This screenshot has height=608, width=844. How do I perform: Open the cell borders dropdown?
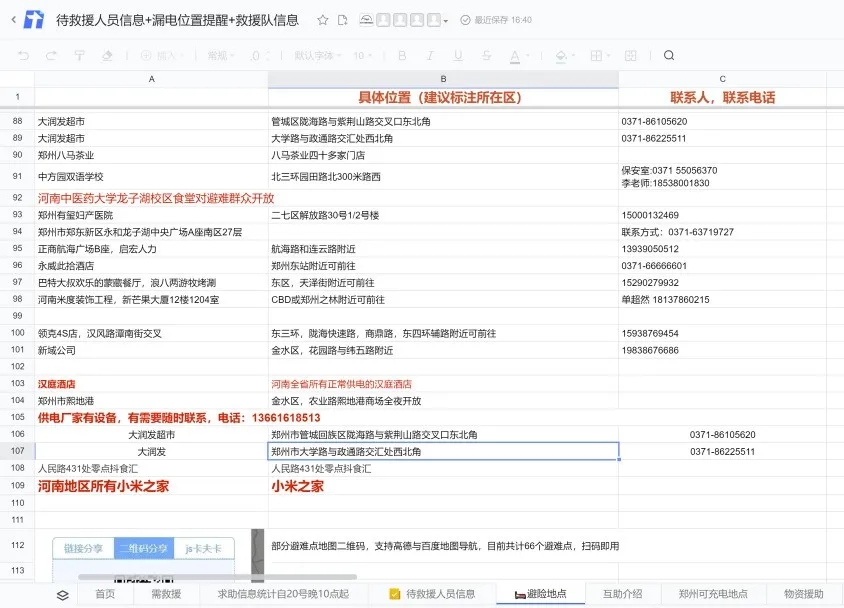point(600,55)
